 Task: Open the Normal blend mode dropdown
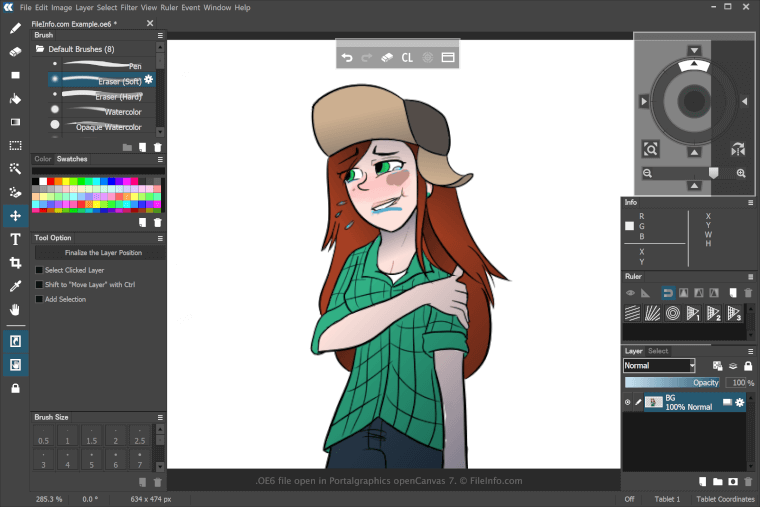tap(659, 366)
